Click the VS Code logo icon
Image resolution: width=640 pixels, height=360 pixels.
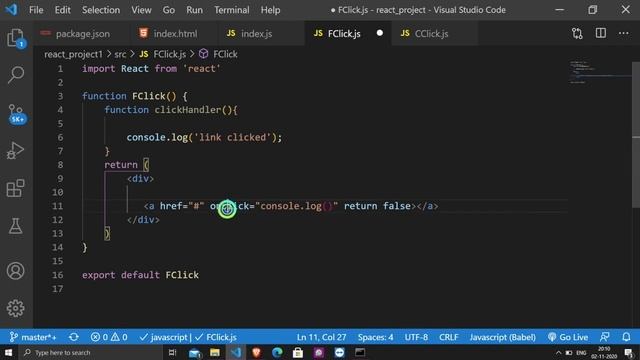point(11,9)
